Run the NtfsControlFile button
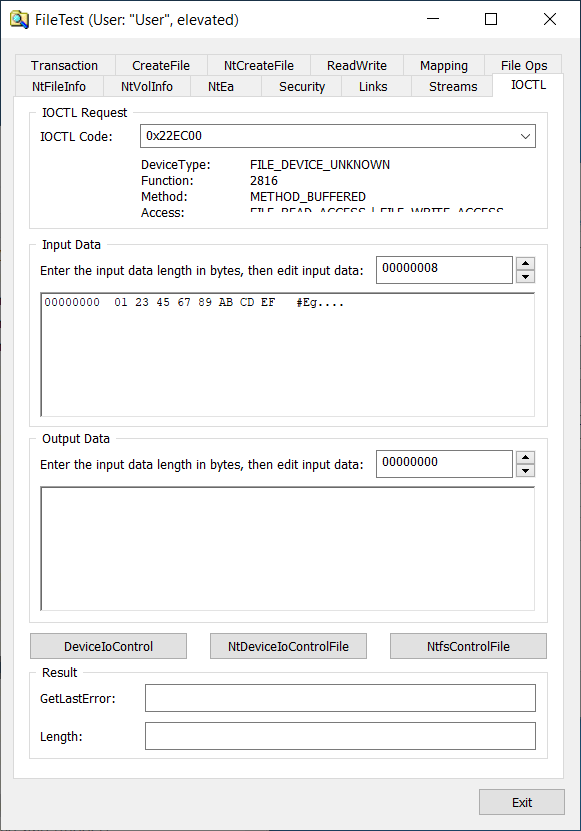This screenshot has width=581, height=831. tap(468, 646)
